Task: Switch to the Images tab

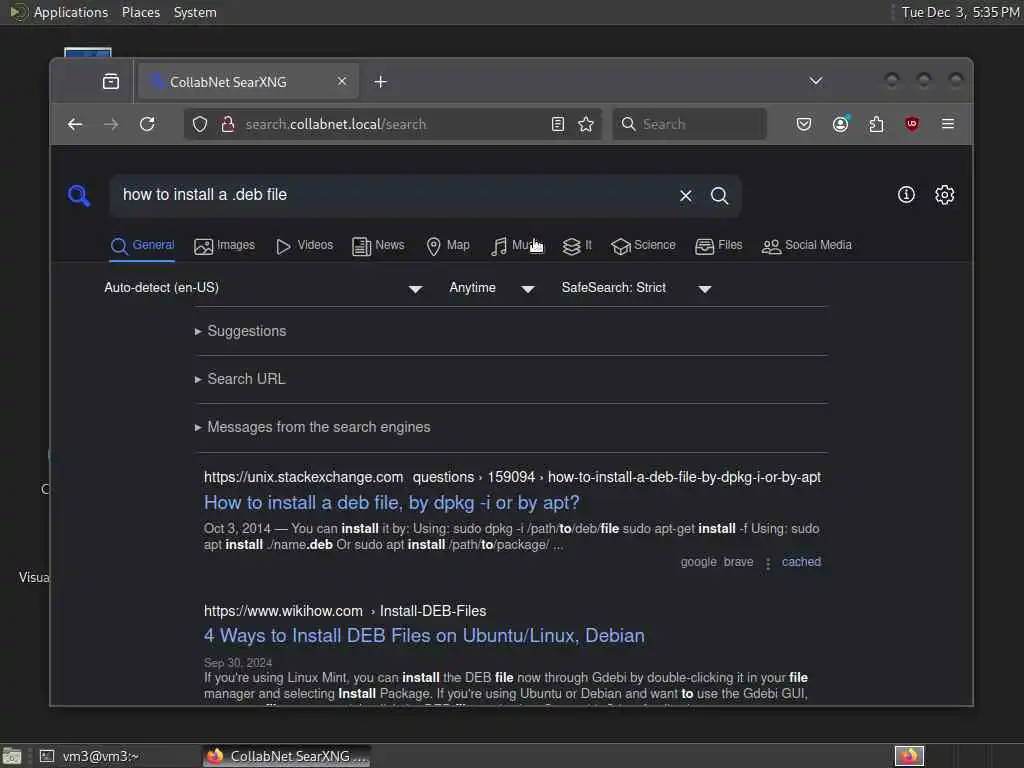Action: click(225, 246)
